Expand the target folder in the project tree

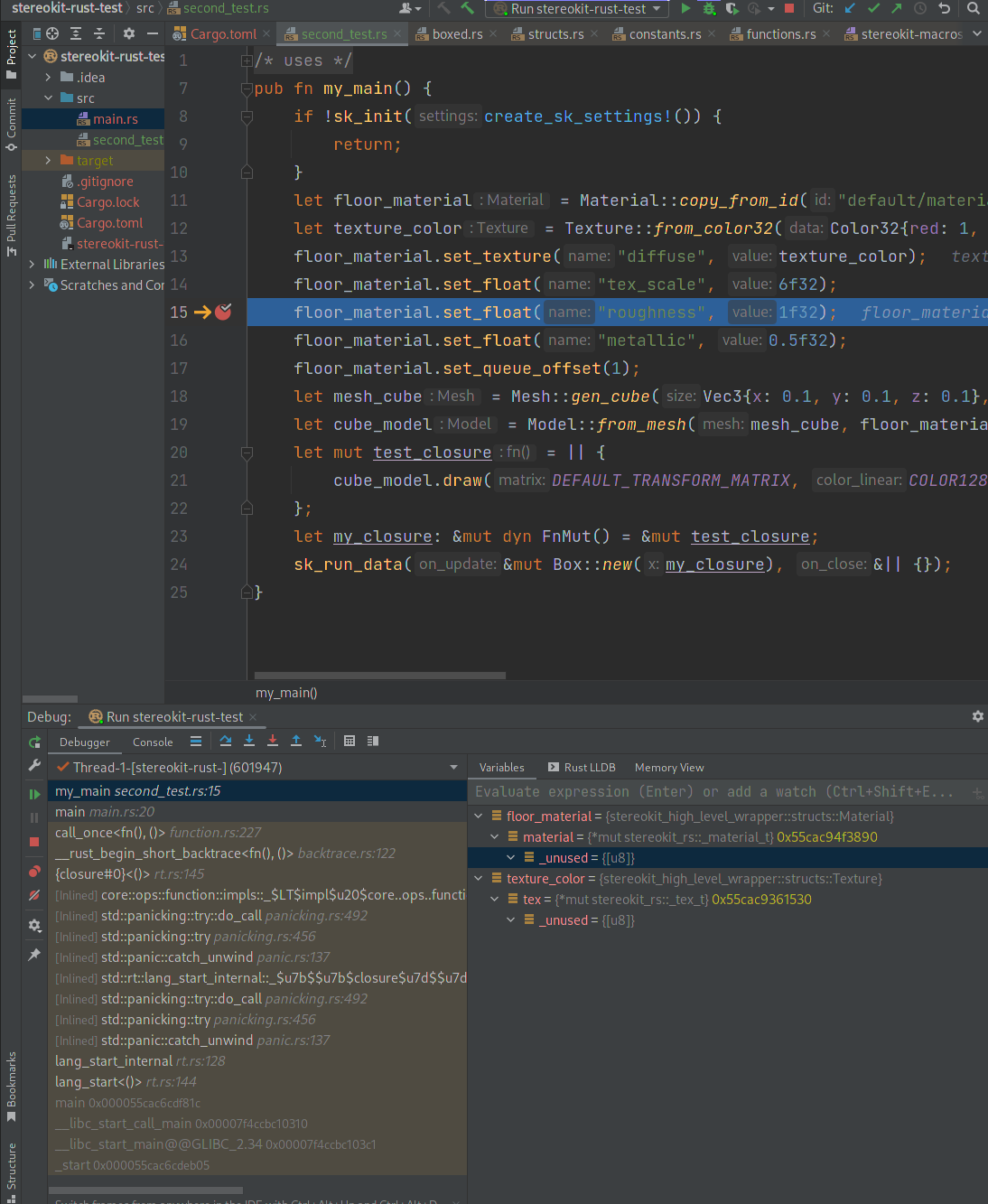pos(47,160)
